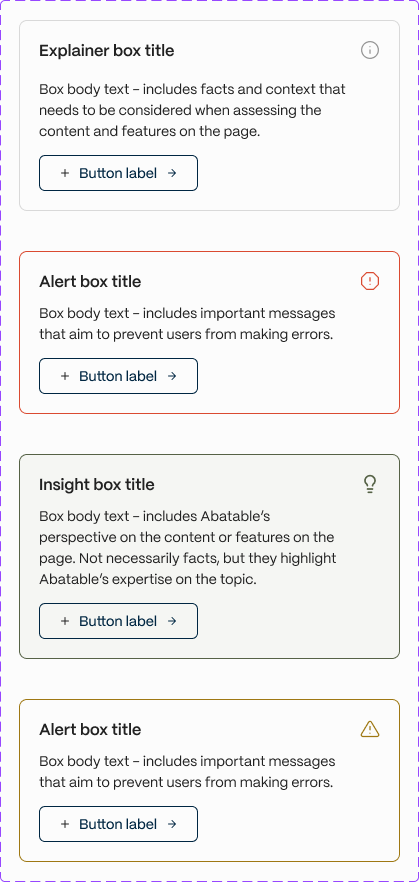Click the yellow warning triangle icon
419x882 pixels.
tap(370, 729)
